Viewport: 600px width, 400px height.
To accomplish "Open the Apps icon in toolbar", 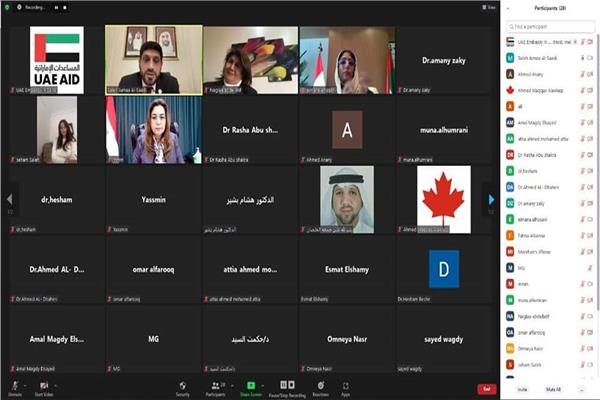I will click(346, 386).
